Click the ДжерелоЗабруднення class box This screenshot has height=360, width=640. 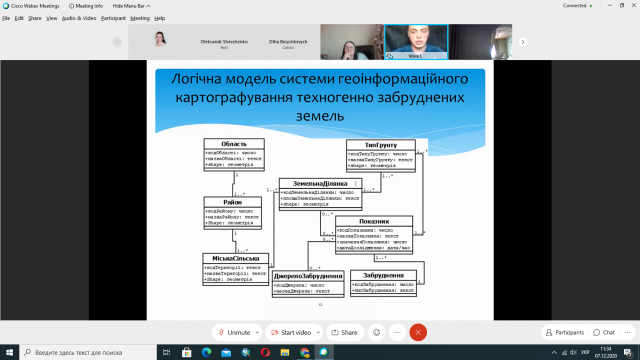[x=308, y=284]
